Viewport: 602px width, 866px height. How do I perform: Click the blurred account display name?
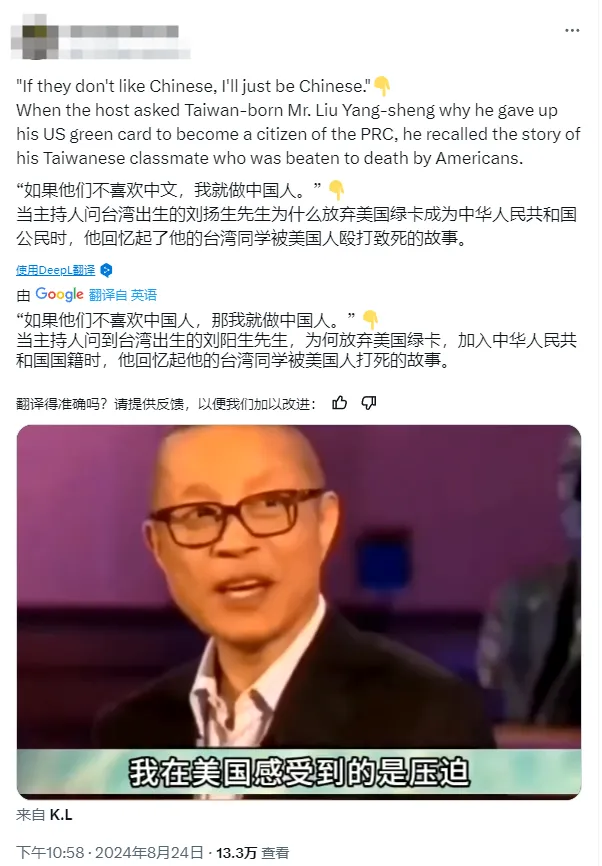pyautogui.click(x=119, y=31)
